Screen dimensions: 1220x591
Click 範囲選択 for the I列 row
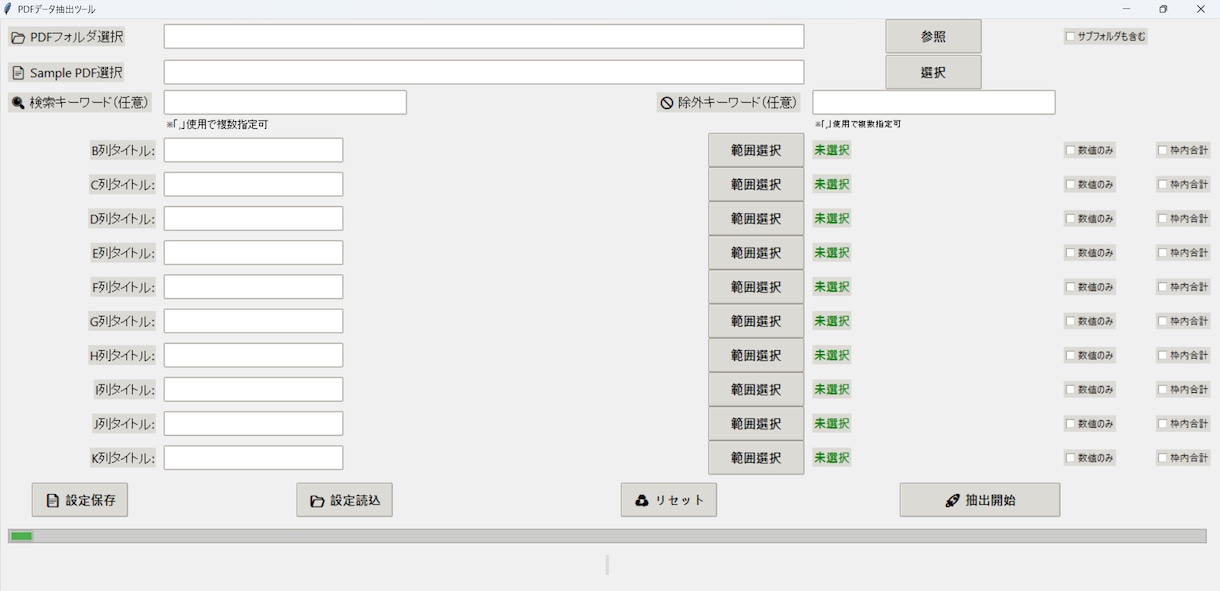(756, 389)
